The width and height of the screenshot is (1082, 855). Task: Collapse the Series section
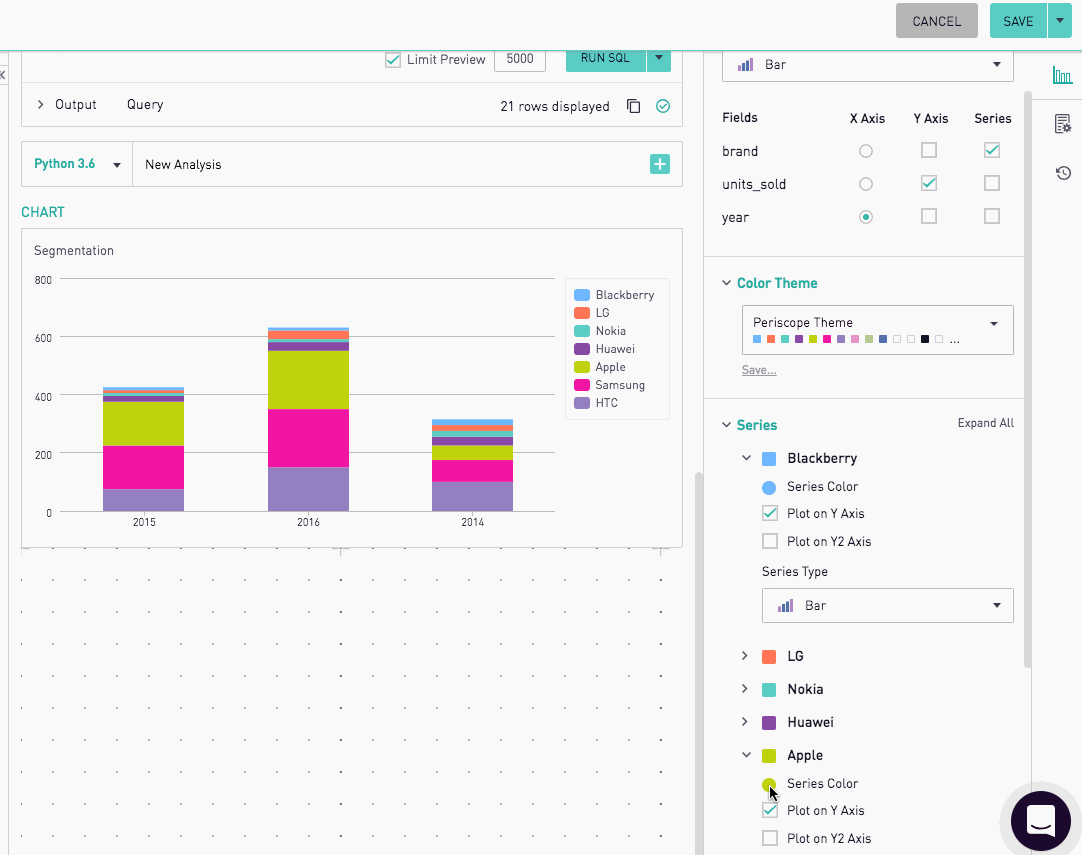pyautogui.click(x=726, y=425)
